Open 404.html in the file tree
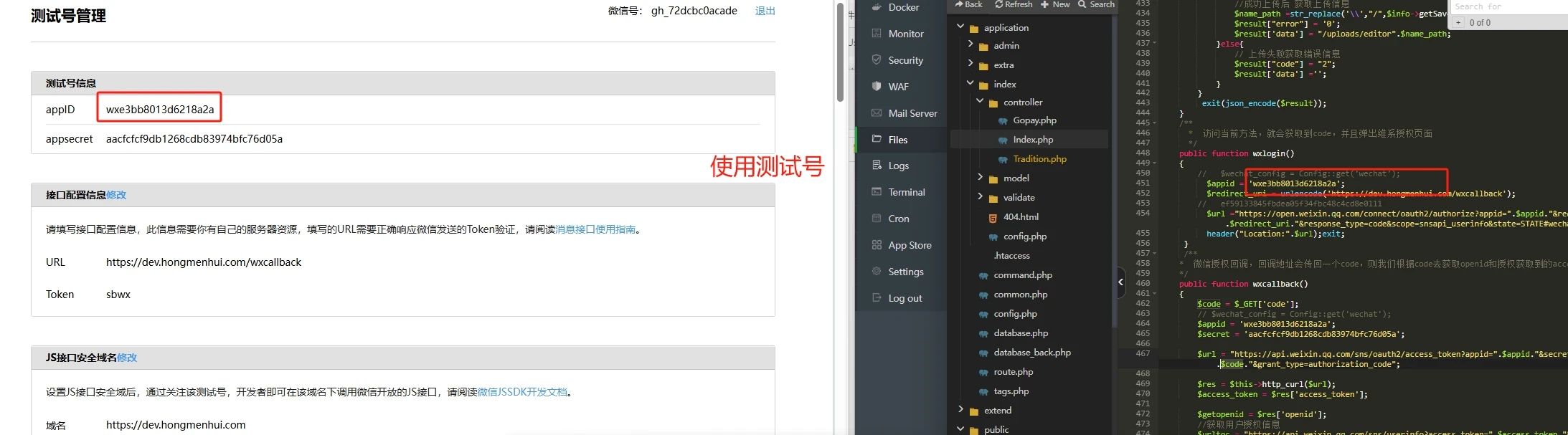Screen dimensions: 1568x435 (1021, 217)
